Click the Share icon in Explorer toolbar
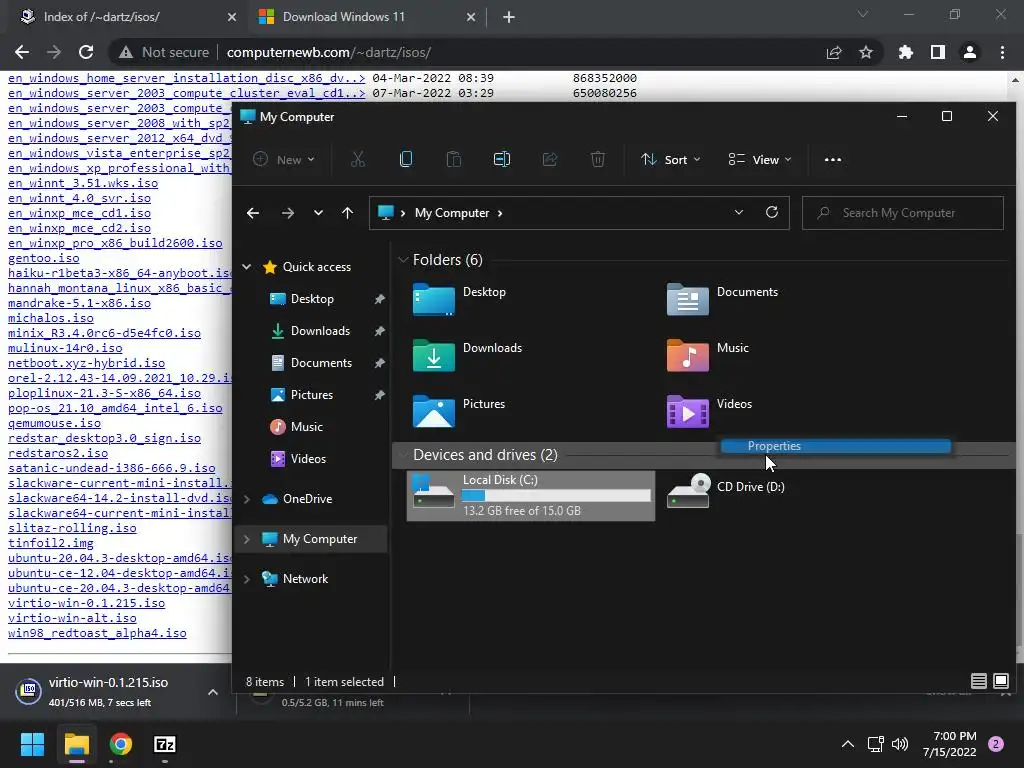Image resolution: width=1024 pixels, height=768 pixels. click(550, 159)
